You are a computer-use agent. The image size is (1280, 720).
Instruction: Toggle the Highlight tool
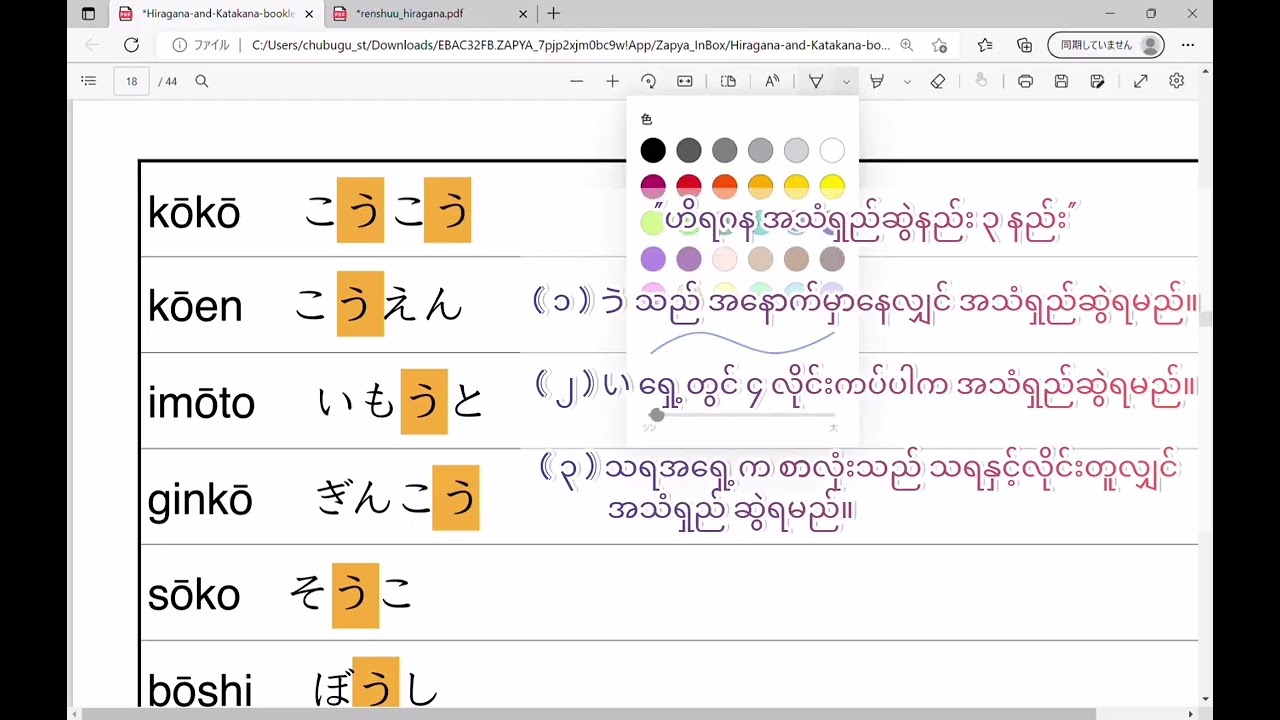click(x=877, y=81)
